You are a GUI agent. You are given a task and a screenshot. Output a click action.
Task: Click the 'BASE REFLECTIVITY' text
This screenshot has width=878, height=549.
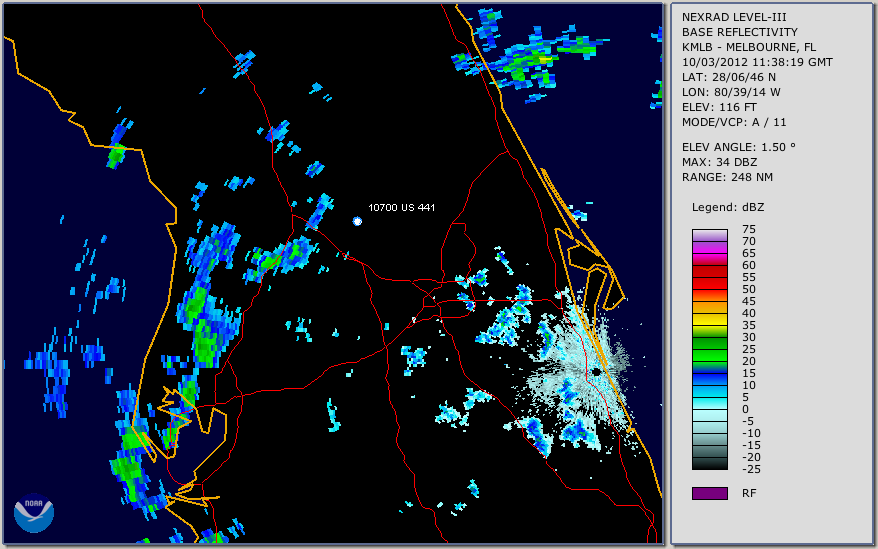click(x=740, y=32)
